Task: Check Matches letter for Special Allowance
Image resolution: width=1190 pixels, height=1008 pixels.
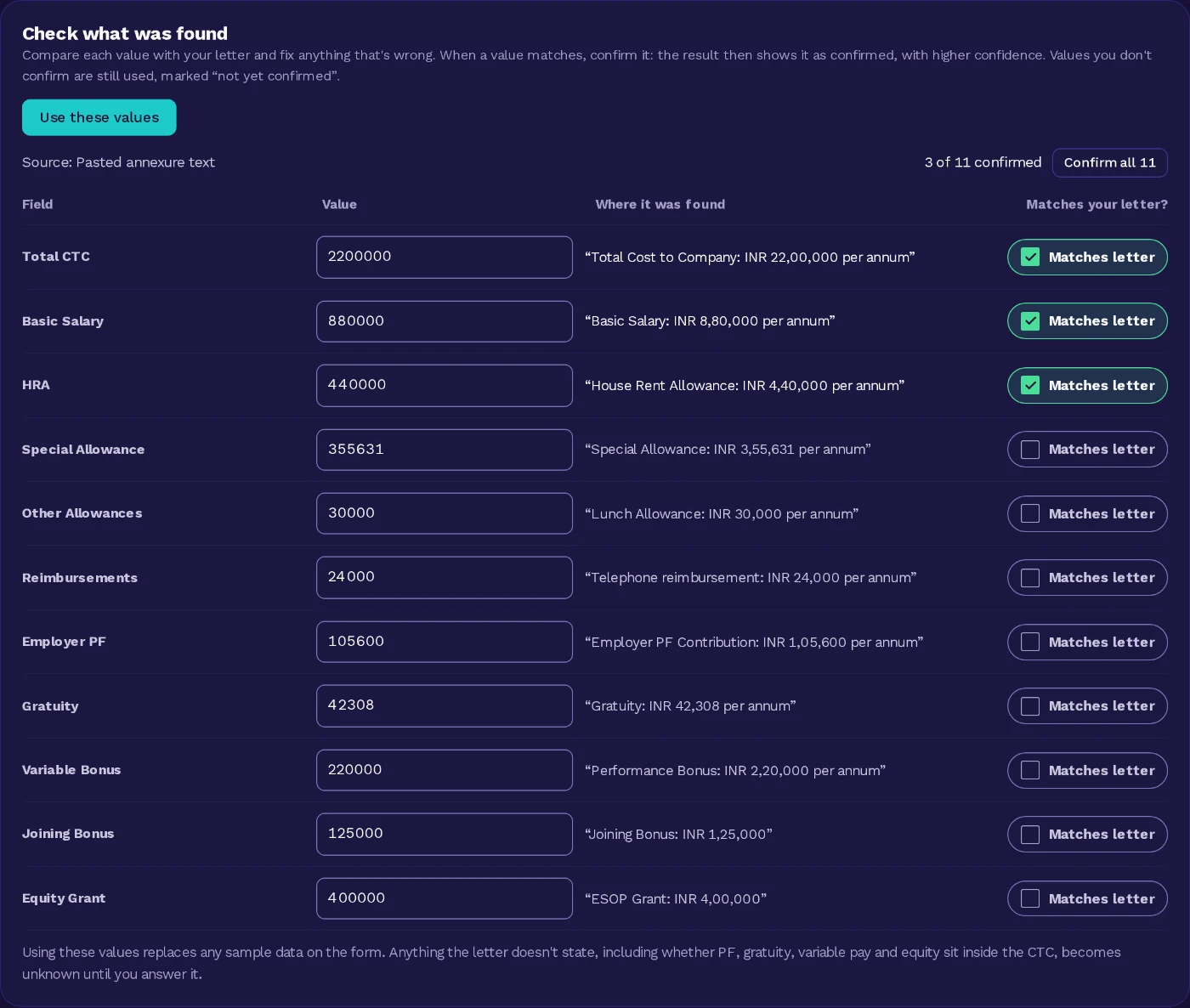Action: pos(1087,450)
